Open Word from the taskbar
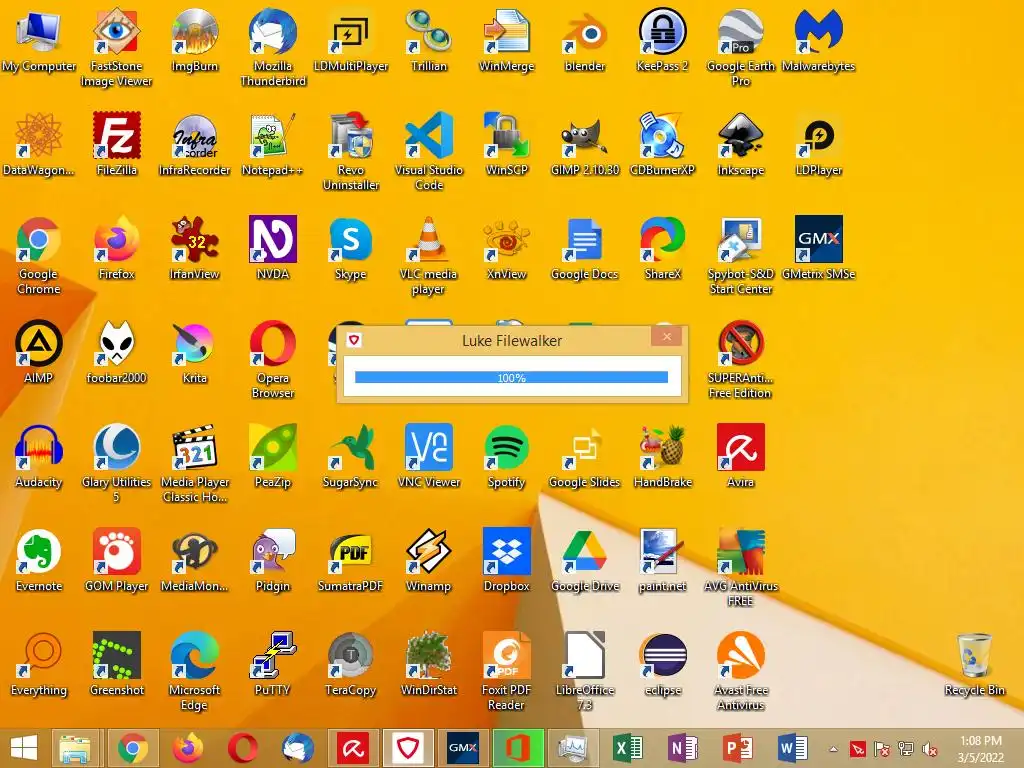 pyautogui.click(x=793, y=748)
